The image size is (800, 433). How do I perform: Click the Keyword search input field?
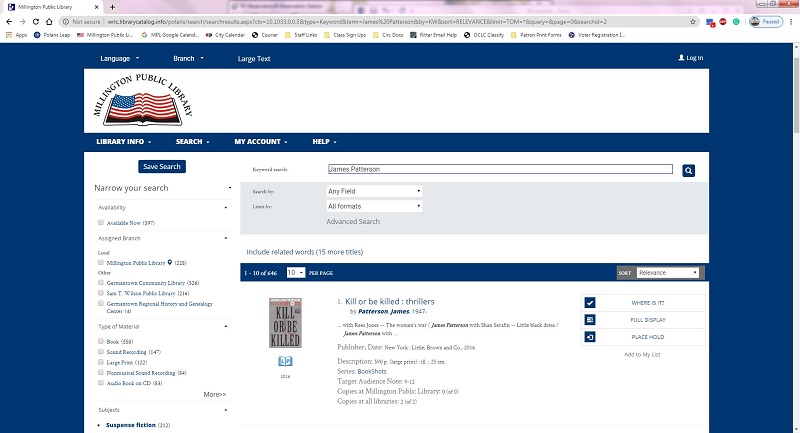tap(500, 170)
